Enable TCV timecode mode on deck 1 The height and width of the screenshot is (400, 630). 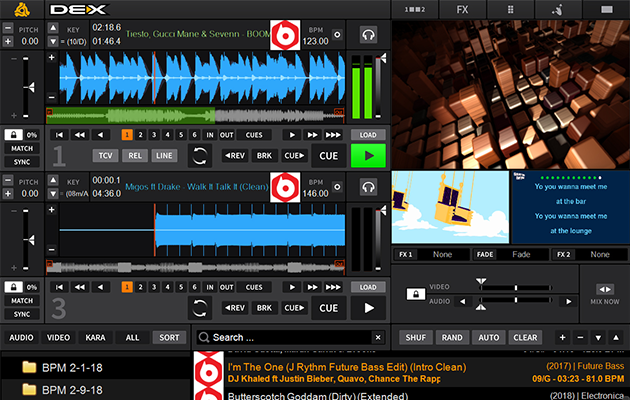[106, 155]
